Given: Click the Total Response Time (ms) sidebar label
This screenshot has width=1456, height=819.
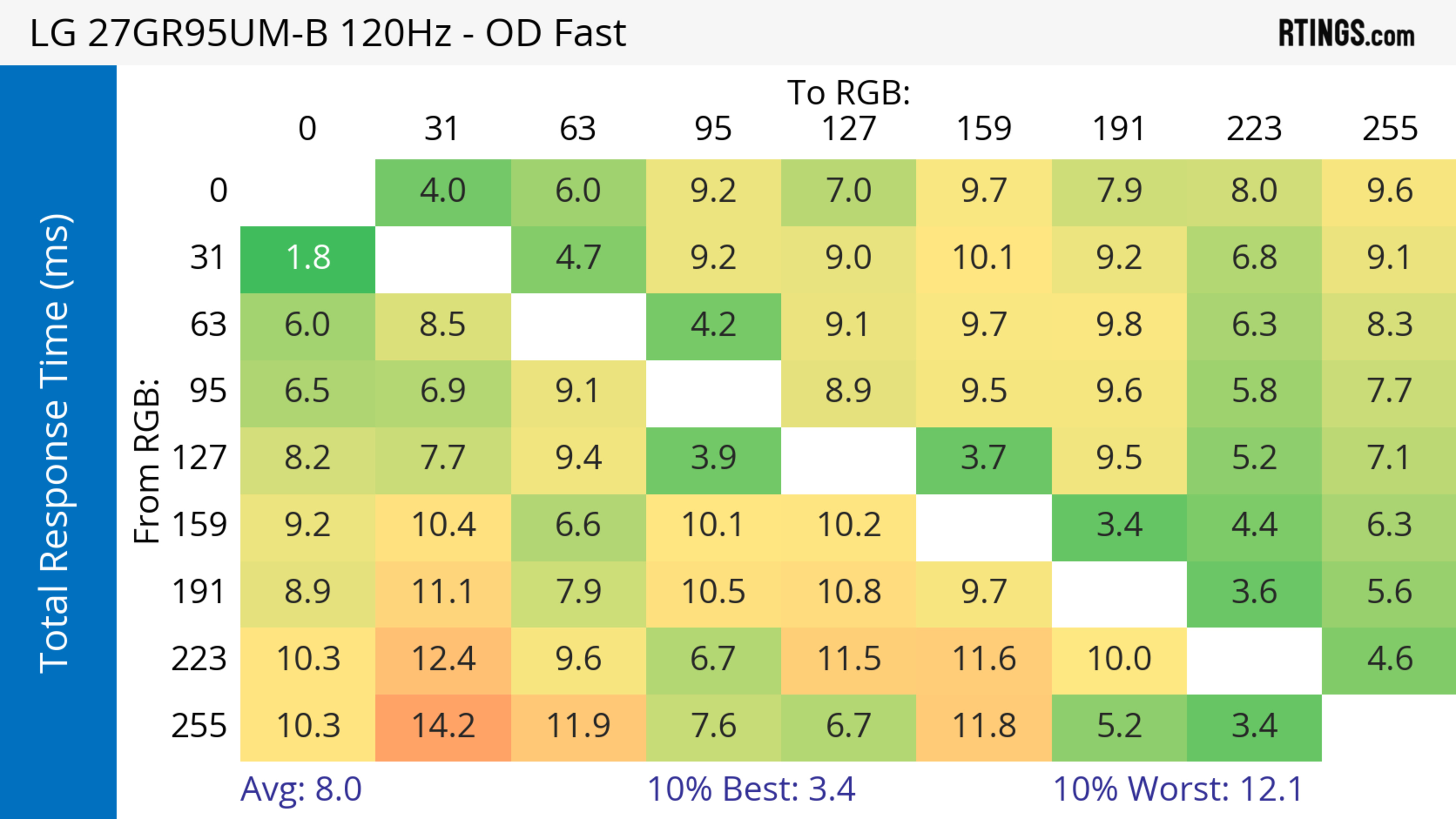Looking at the screenshot, I should (55, 443).
